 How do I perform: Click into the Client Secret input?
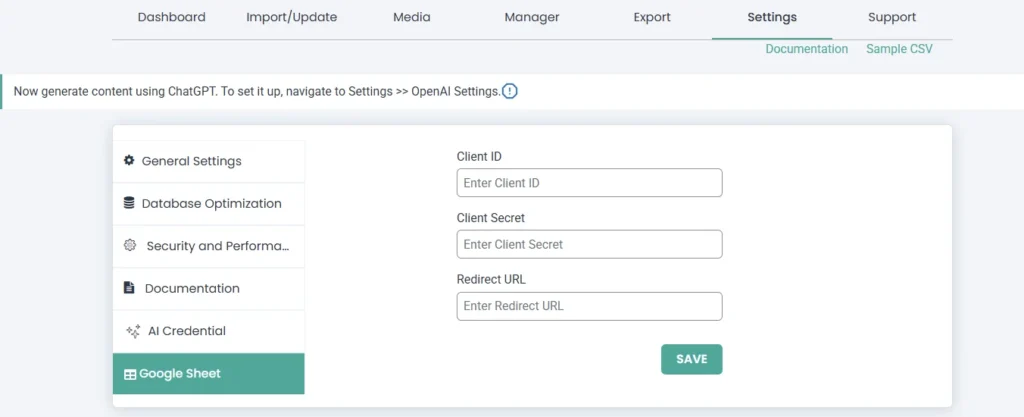click(x=589, y=244)
